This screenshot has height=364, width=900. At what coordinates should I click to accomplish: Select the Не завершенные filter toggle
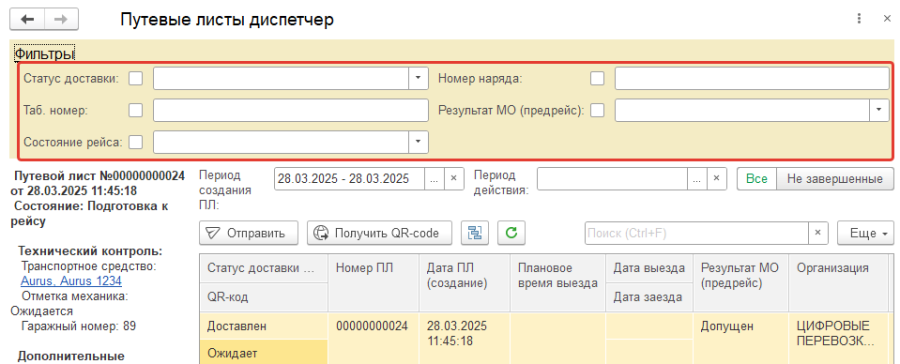(x=835, y=179)
